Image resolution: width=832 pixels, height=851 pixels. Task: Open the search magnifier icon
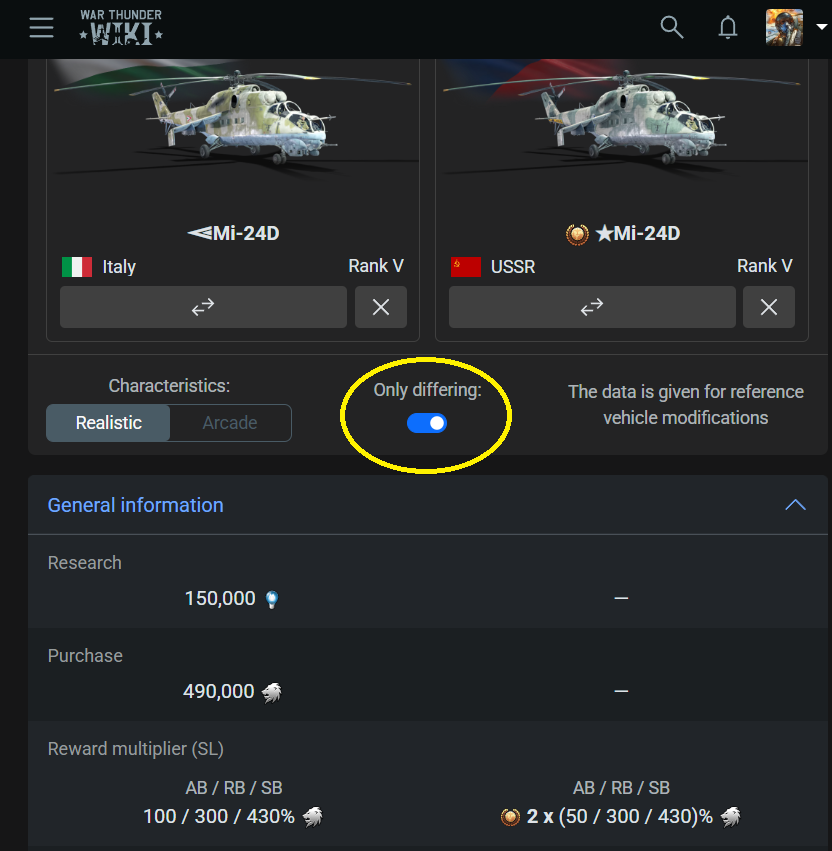[x=672, y=27]
